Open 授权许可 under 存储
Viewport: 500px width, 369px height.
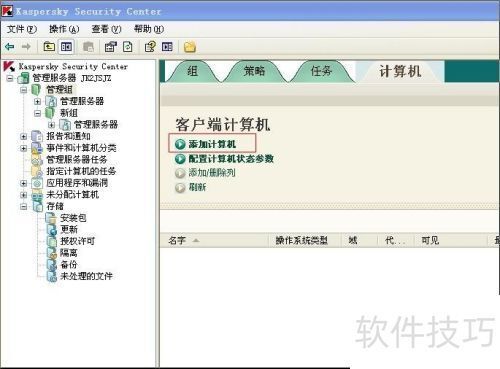point(77,241)
